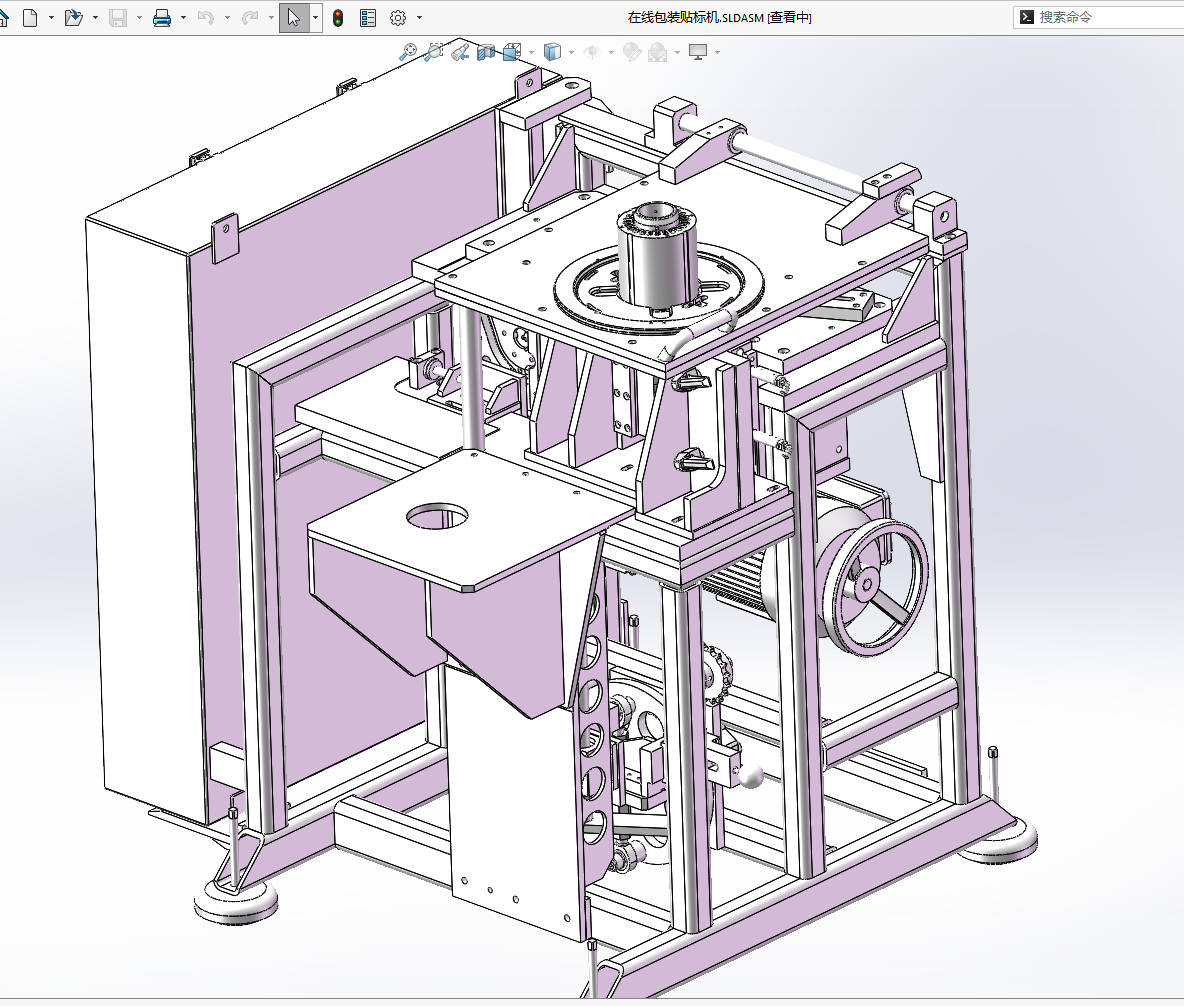Select the cylindrical labeling head on top plate
The width and height of the screenshot is (1184, 1006).
[657, 255]
